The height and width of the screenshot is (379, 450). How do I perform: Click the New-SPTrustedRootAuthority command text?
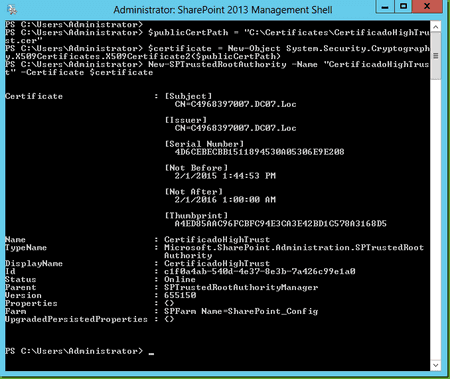click(217, 64)
